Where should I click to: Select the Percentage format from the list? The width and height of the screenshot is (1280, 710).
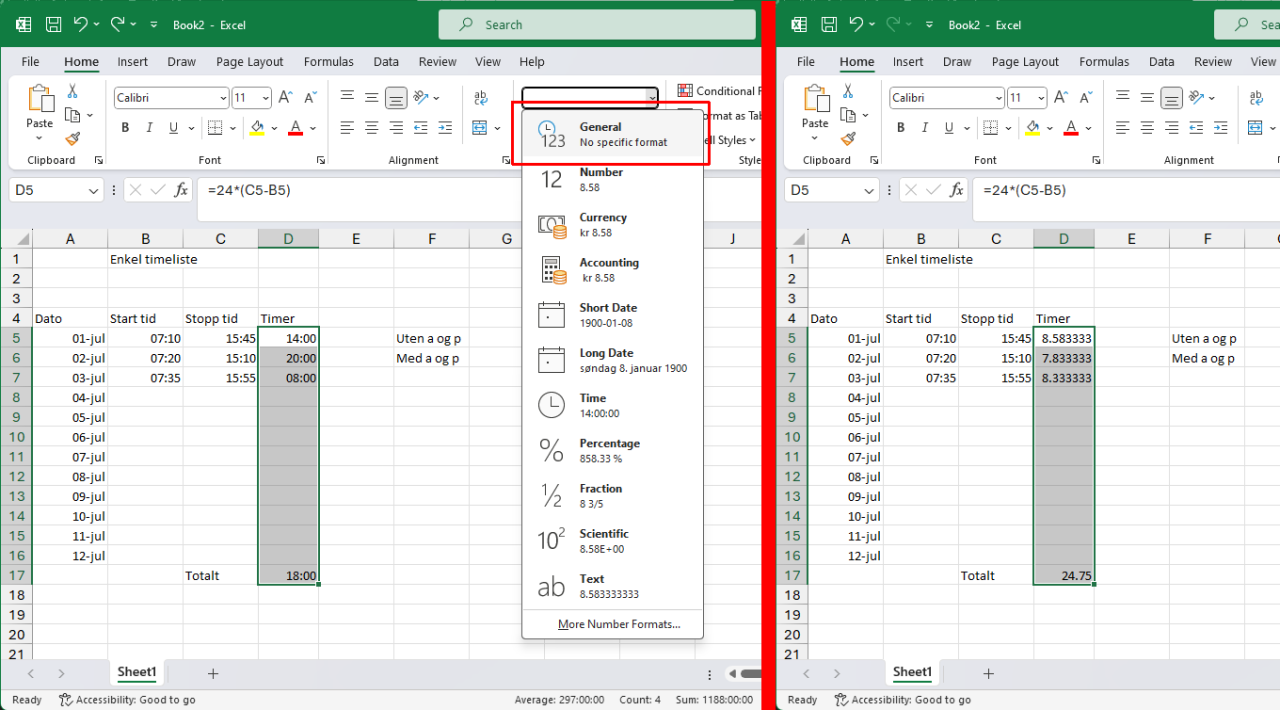612,450
